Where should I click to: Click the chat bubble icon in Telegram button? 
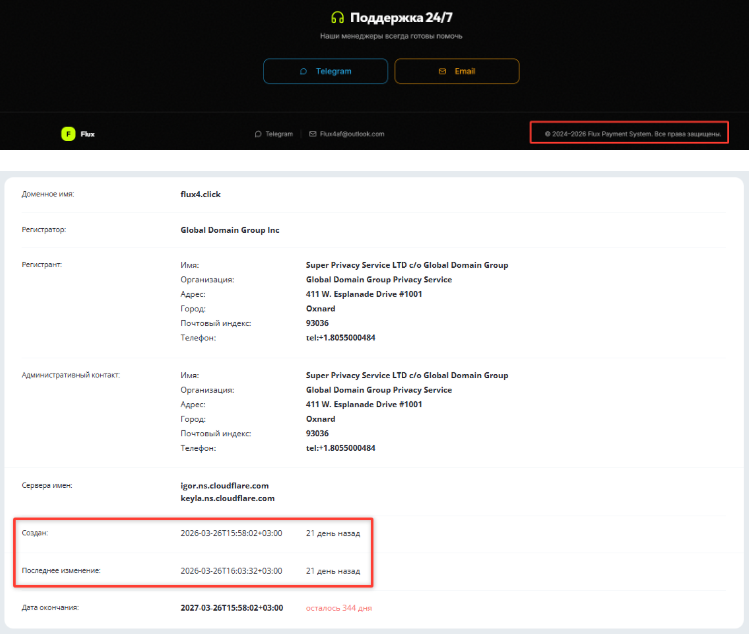tap(303, 72)
